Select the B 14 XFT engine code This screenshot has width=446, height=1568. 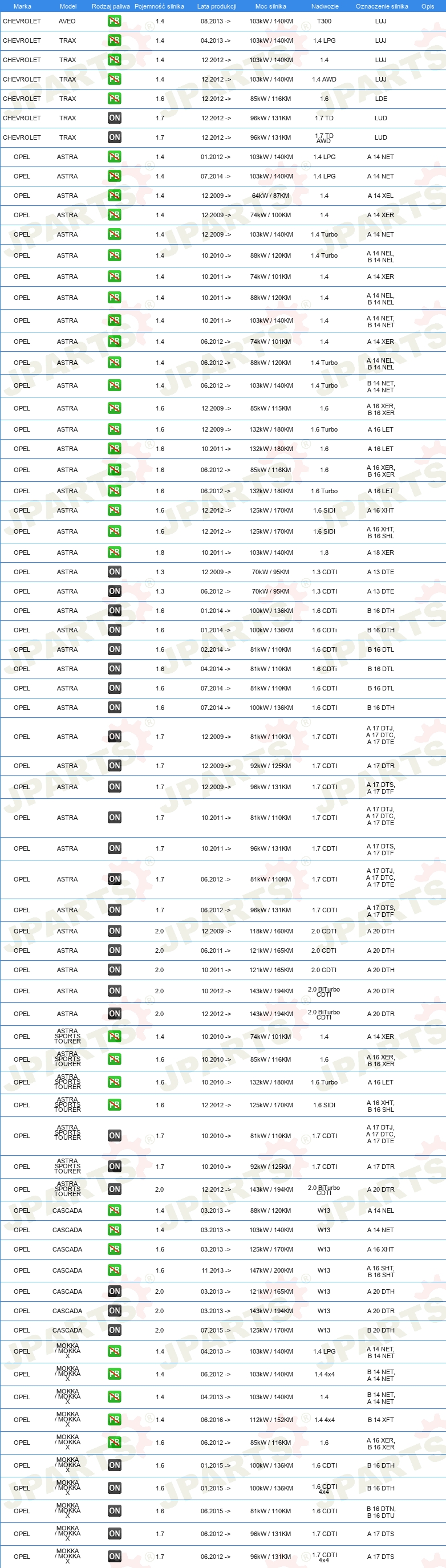(x=381, y=1420)
